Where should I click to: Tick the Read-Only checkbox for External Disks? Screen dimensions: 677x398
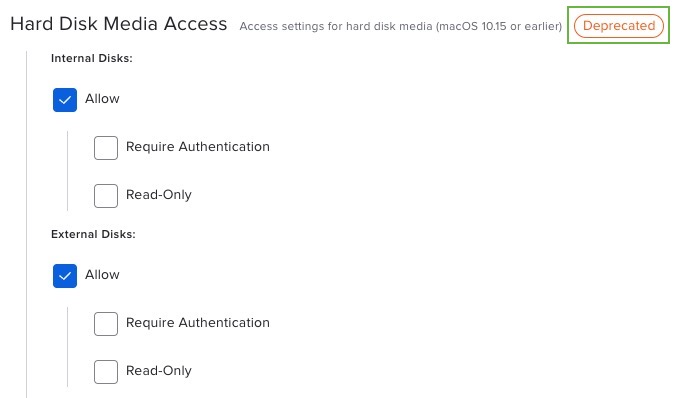coord(106,372)
